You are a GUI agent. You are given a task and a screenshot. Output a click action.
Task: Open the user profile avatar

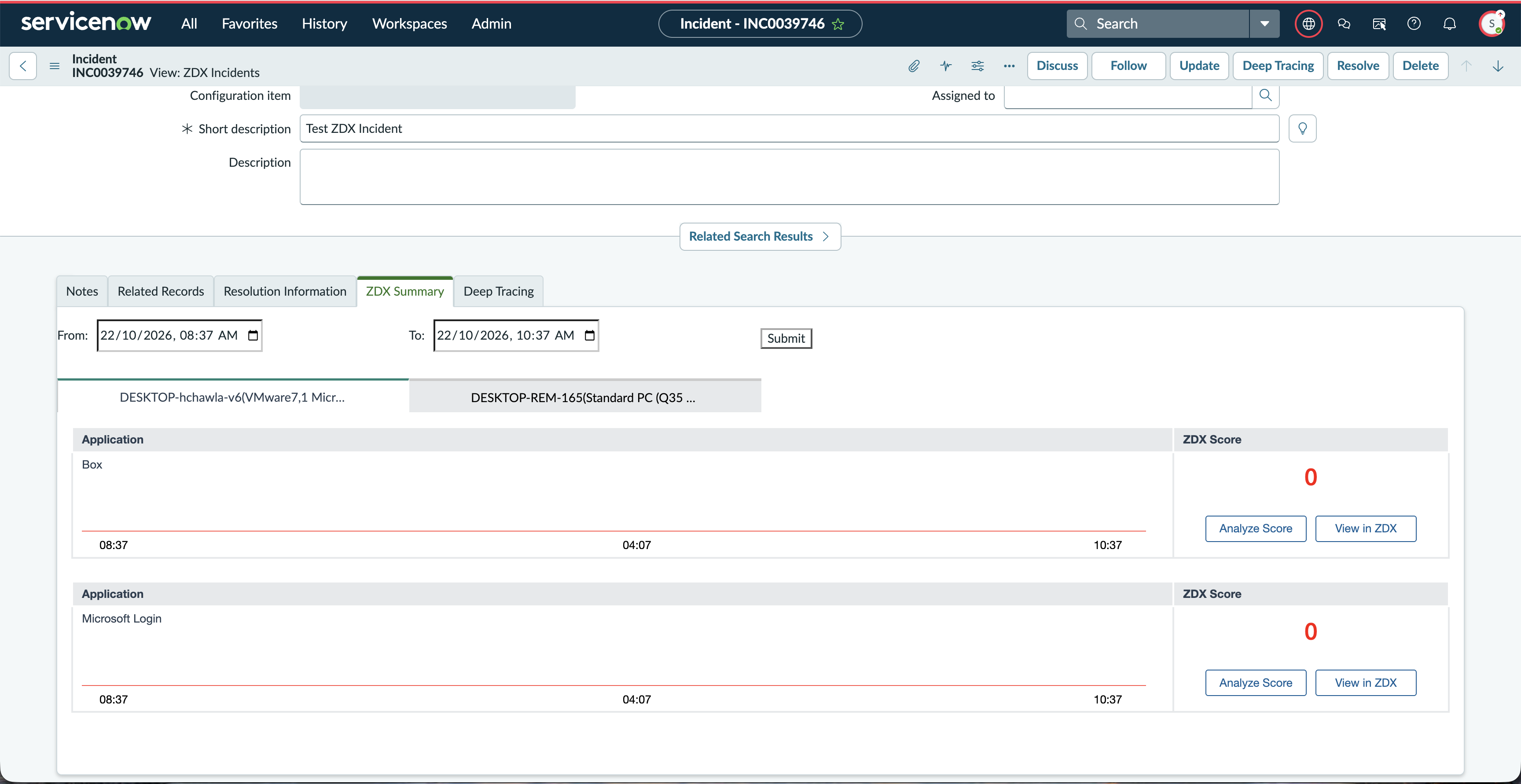(x=1492, y=24)
